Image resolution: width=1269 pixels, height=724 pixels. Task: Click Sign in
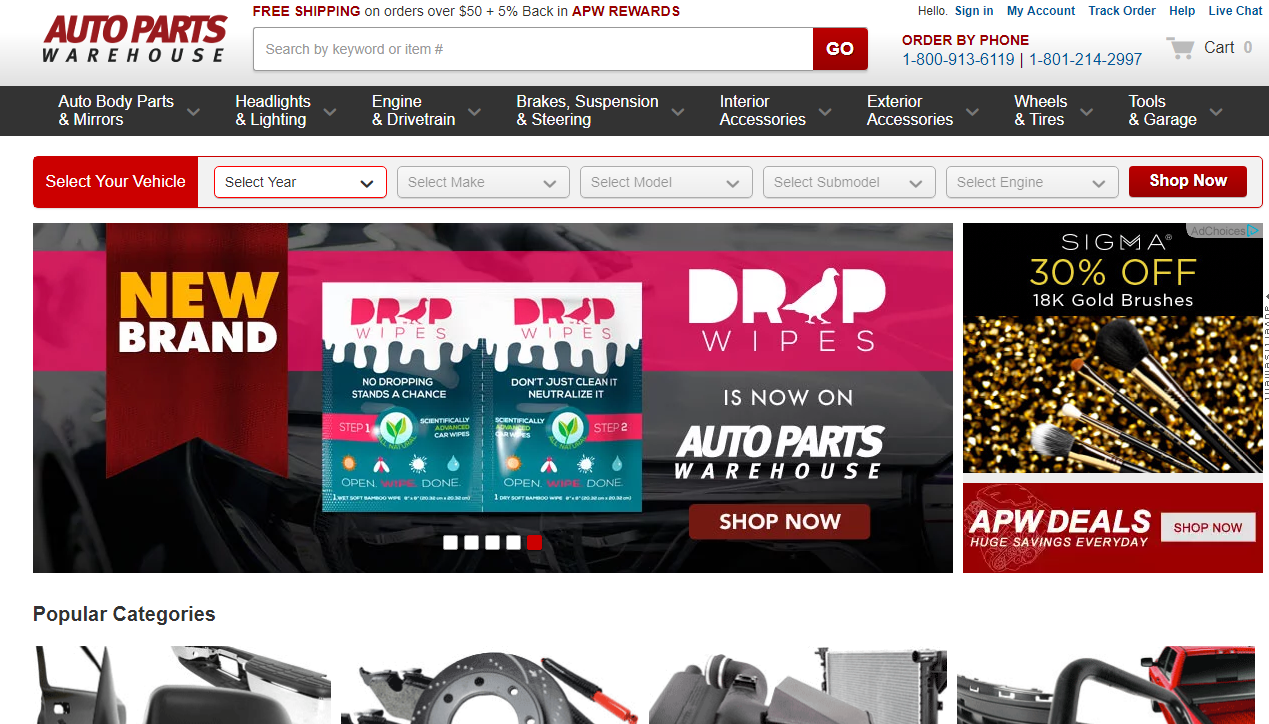[x=973, y=10]
